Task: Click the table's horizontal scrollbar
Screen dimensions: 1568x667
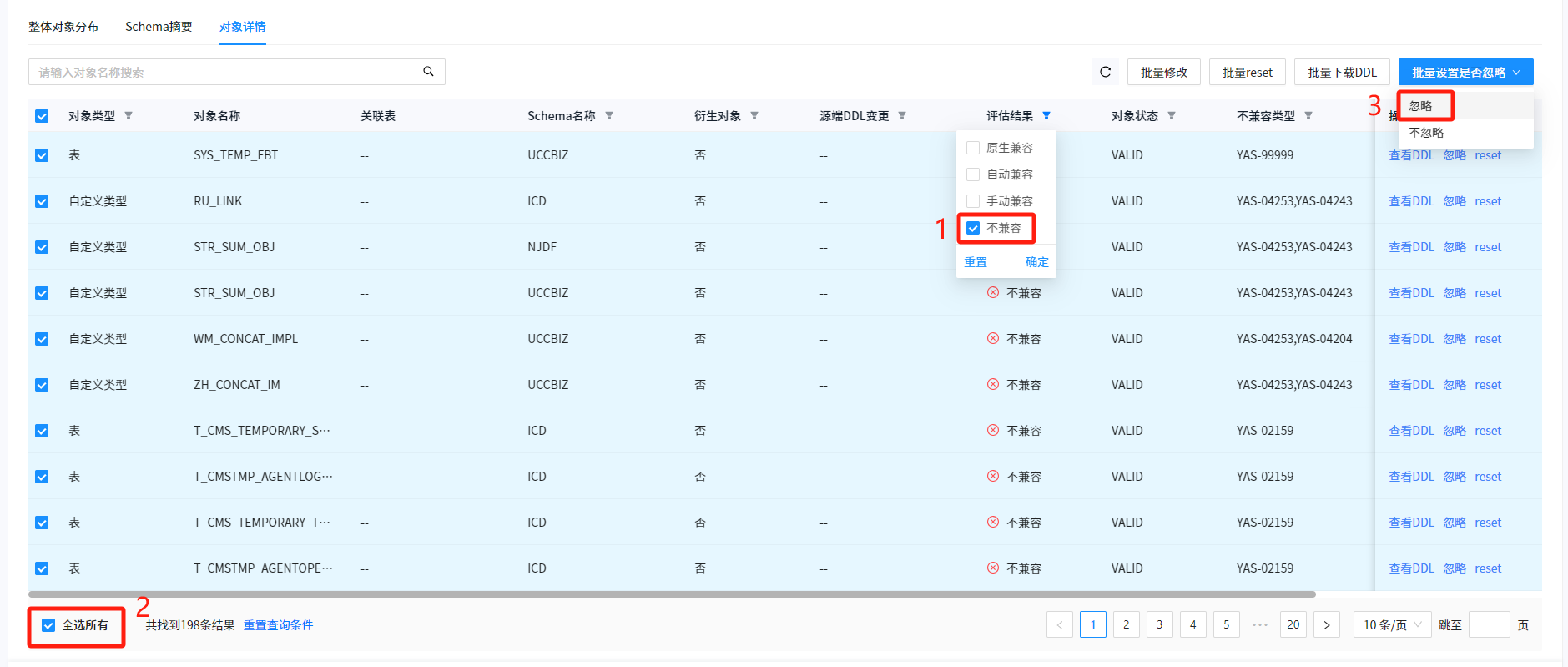Action: [672, 594]
